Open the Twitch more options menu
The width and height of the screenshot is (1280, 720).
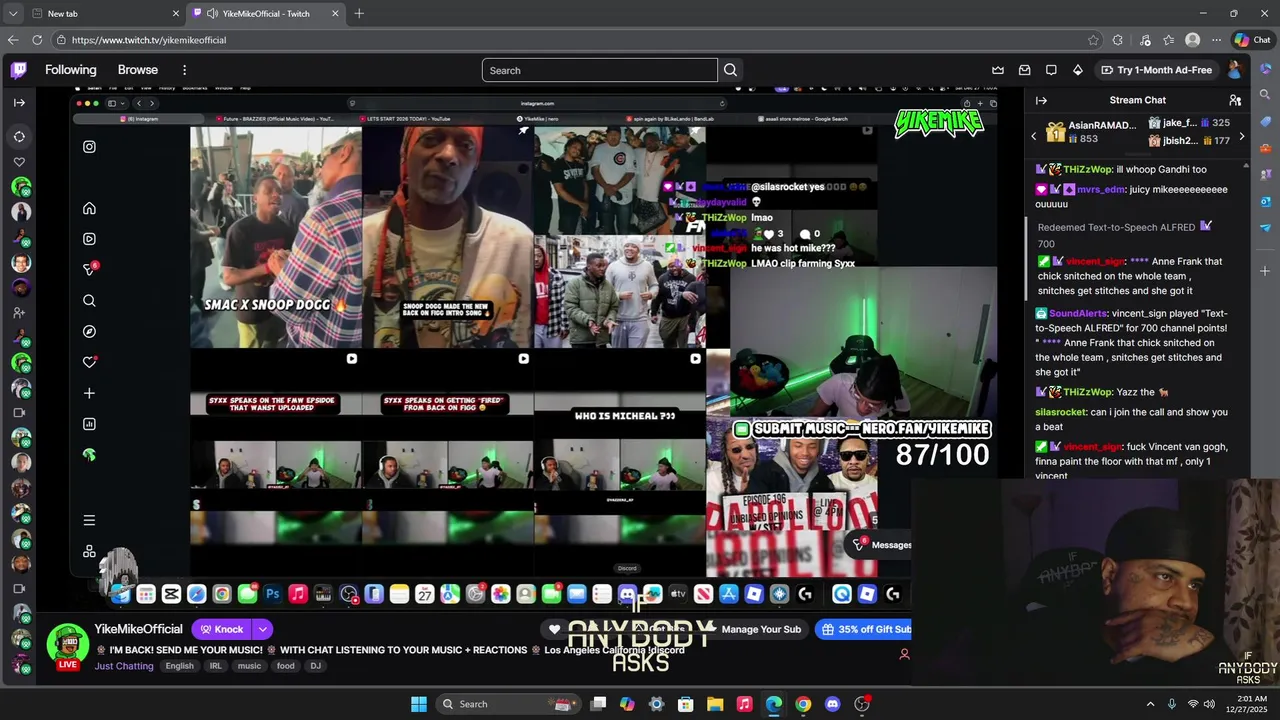[x=184, y=70]
